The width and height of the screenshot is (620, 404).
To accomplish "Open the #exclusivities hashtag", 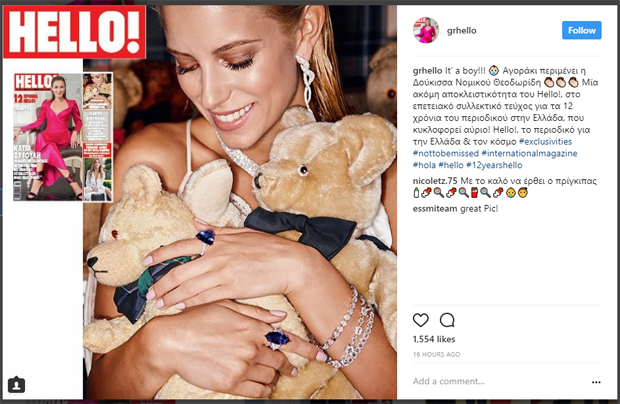I will tap(545, 142).
